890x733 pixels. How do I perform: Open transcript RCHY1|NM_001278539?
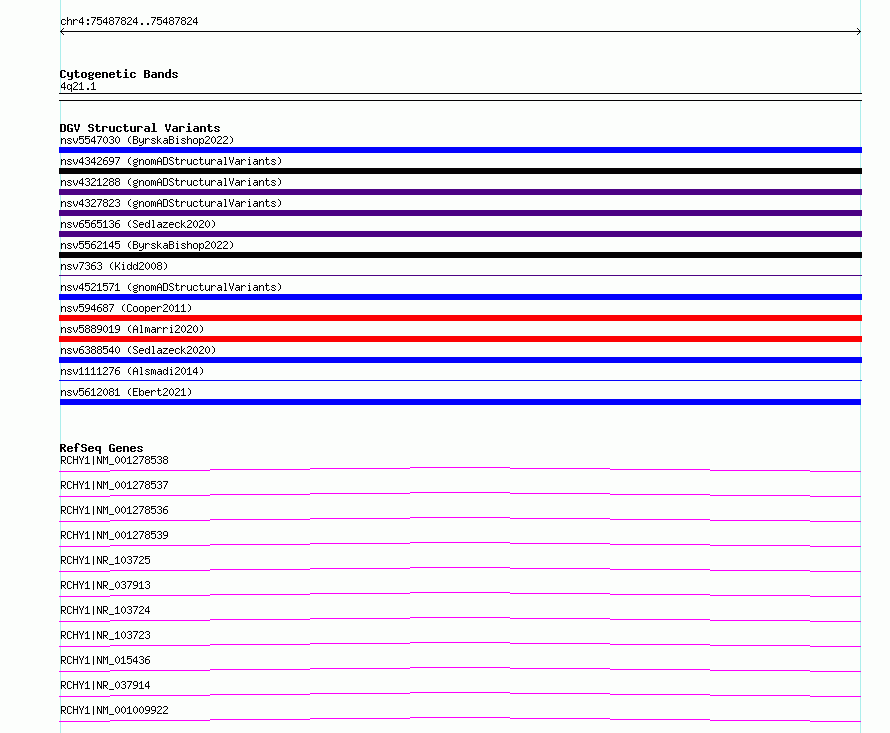pos(114,535)
